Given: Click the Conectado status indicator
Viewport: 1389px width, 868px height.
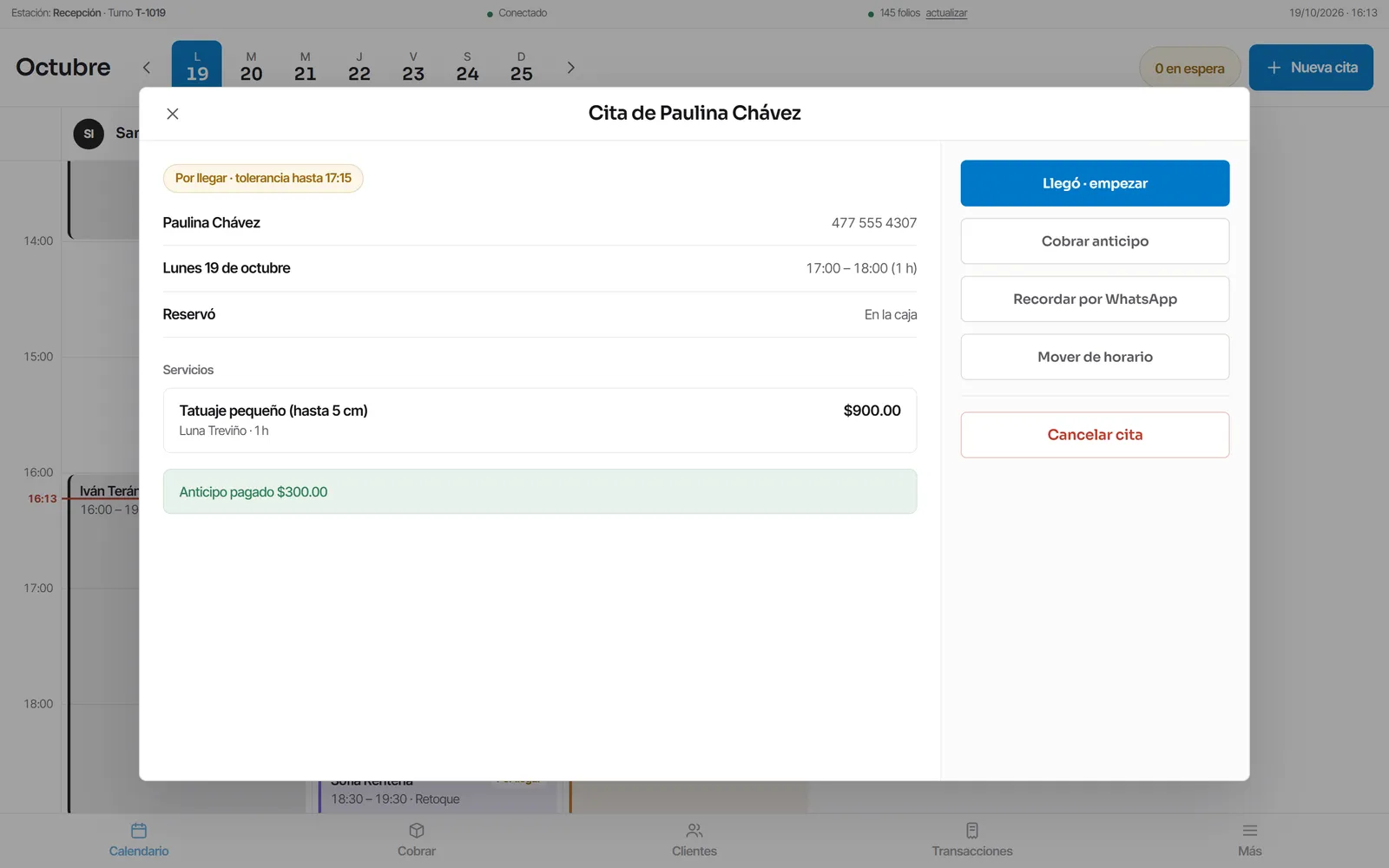Looking at the screenshot, I should (517, 13).
